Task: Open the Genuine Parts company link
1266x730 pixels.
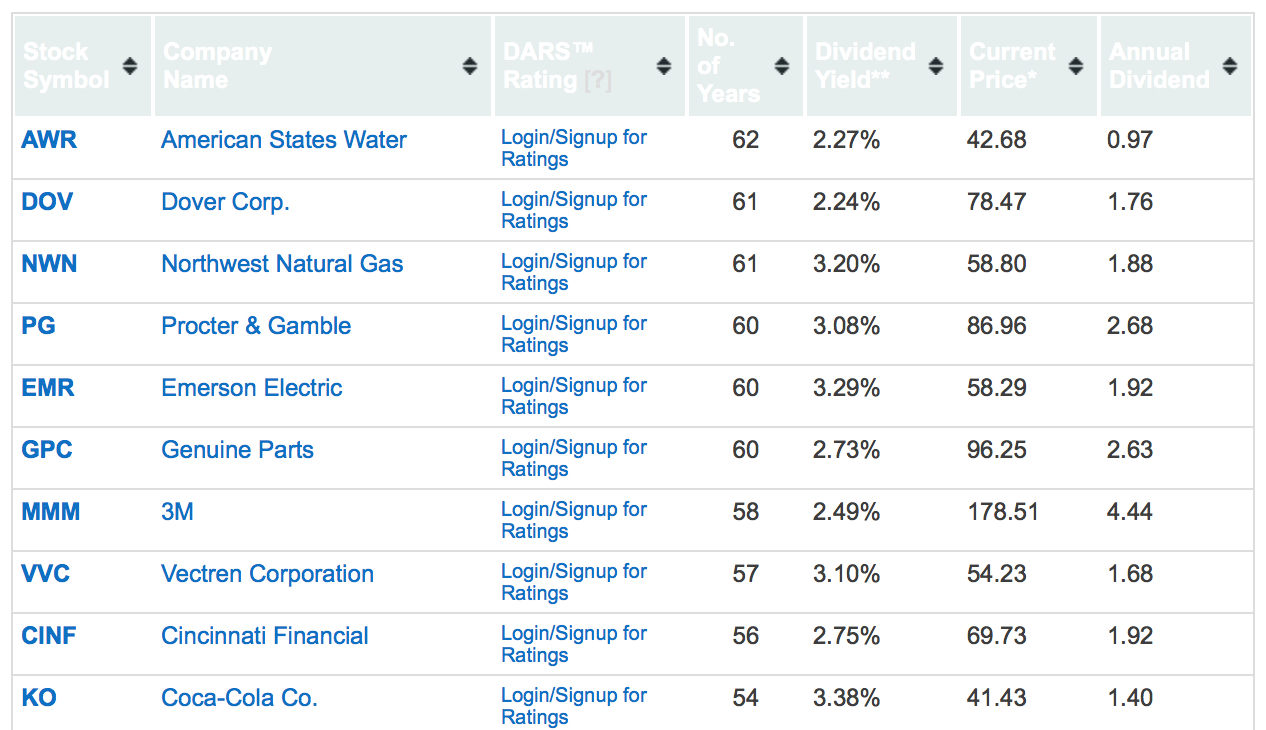Action: click(237, 450)
